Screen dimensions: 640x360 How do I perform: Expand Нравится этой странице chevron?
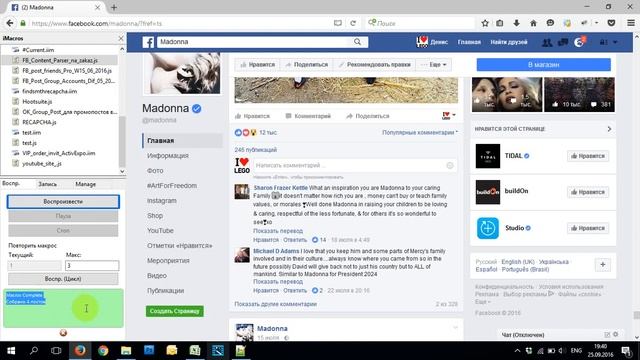tap(609, 129)
